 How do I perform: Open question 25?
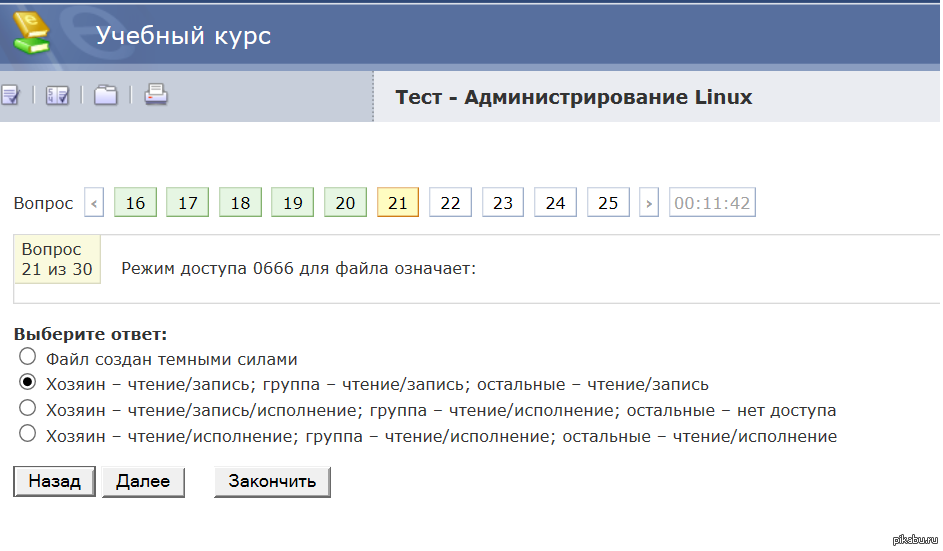pos(608,203)
